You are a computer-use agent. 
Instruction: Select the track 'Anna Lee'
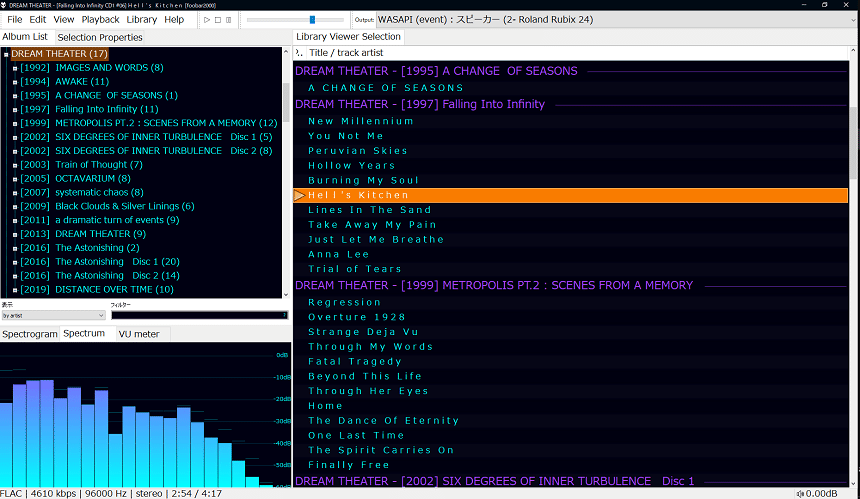click(x=570, y=254)
